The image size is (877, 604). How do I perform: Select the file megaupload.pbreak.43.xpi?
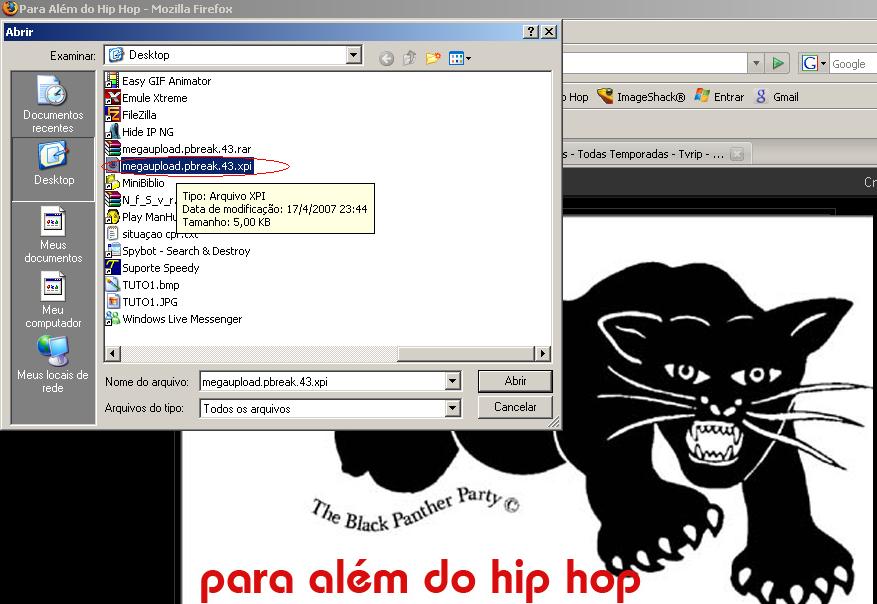tap(187, 166)
